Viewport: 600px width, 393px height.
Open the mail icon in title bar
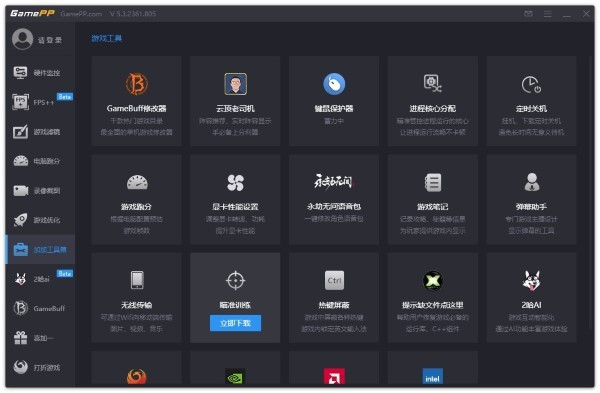(x=528, y=14)
